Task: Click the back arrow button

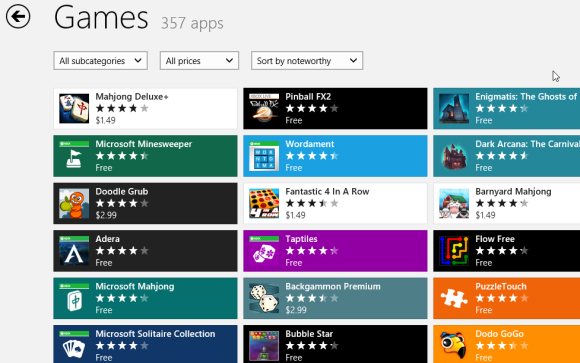Action: [18, 16]
